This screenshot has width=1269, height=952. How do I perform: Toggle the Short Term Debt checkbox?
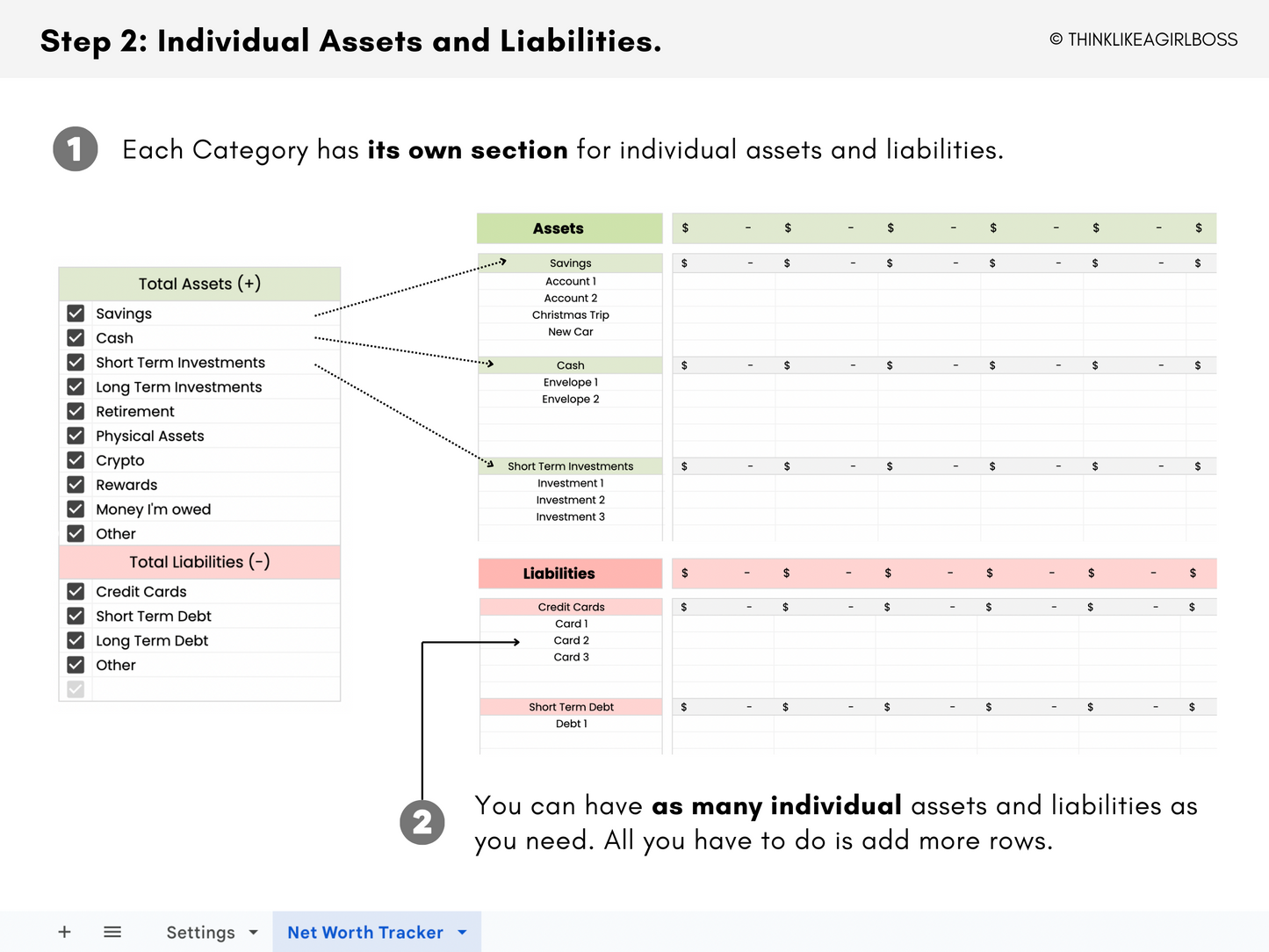76,616
